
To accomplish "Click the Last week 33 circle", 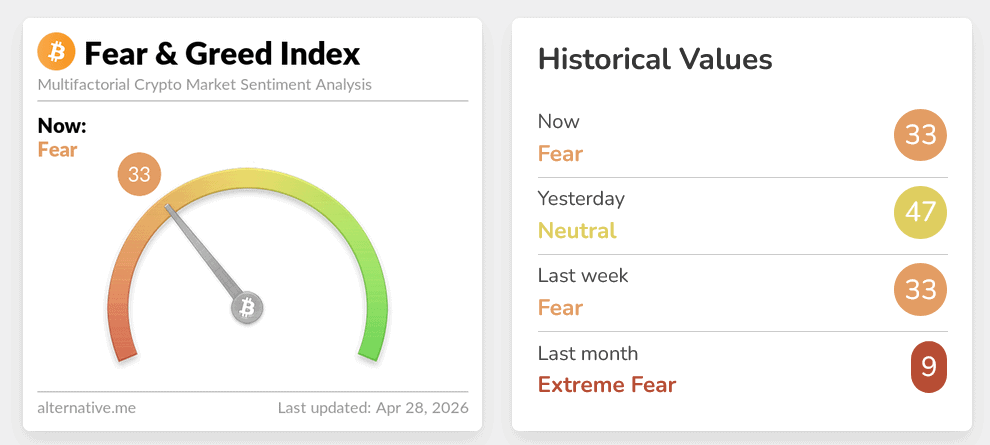I will pos(920,289).
